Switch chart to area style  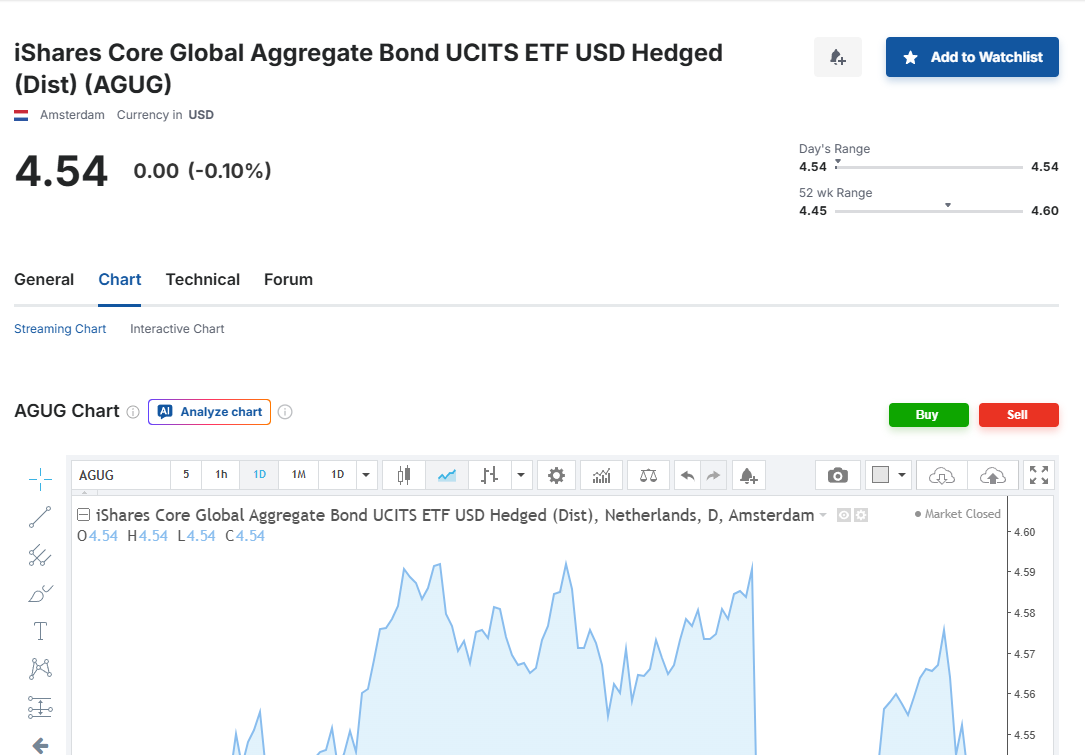(447, 475)
